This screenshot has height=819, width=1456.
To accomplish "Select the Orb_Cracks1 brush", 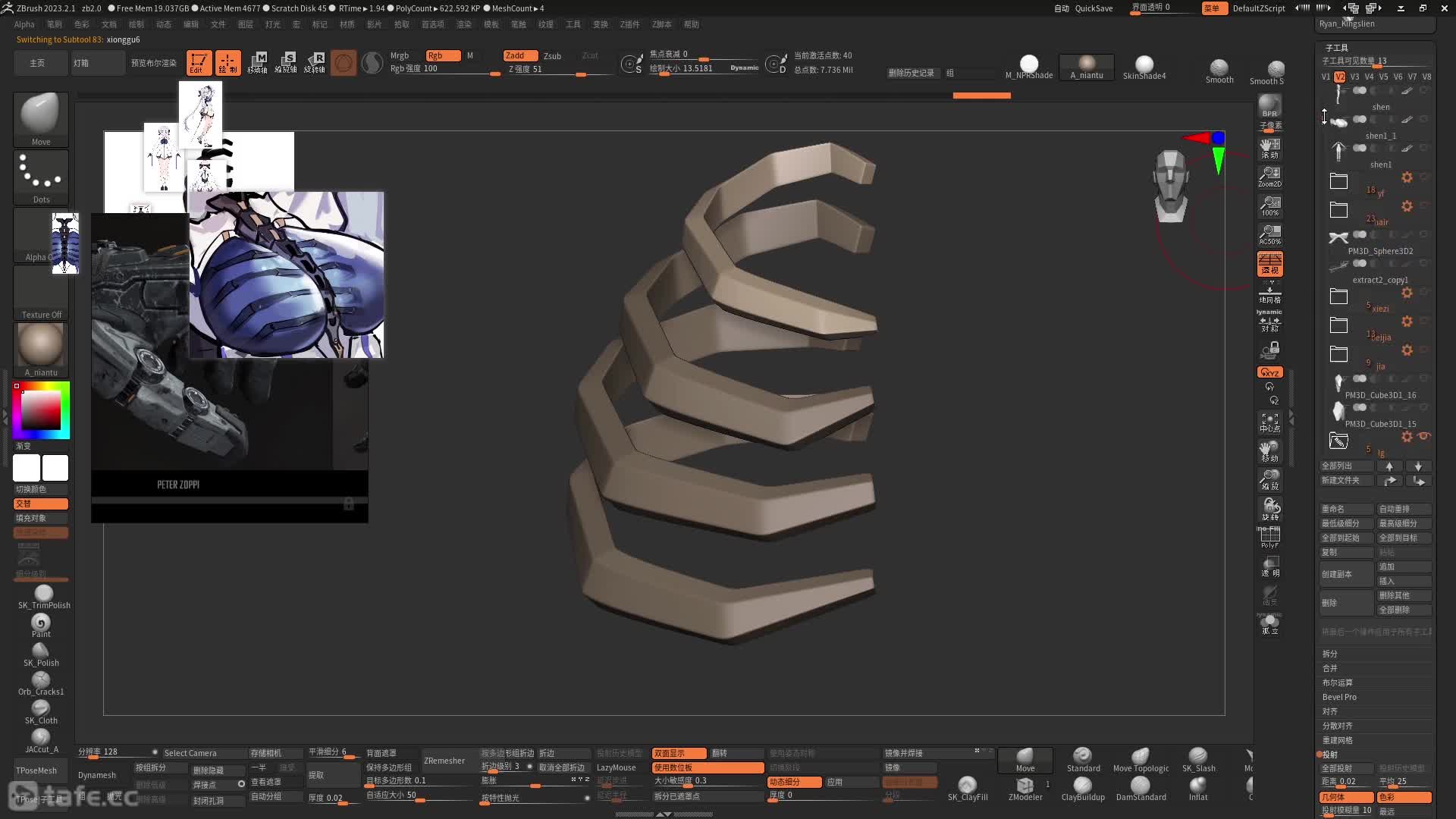I will click(41, 683).
